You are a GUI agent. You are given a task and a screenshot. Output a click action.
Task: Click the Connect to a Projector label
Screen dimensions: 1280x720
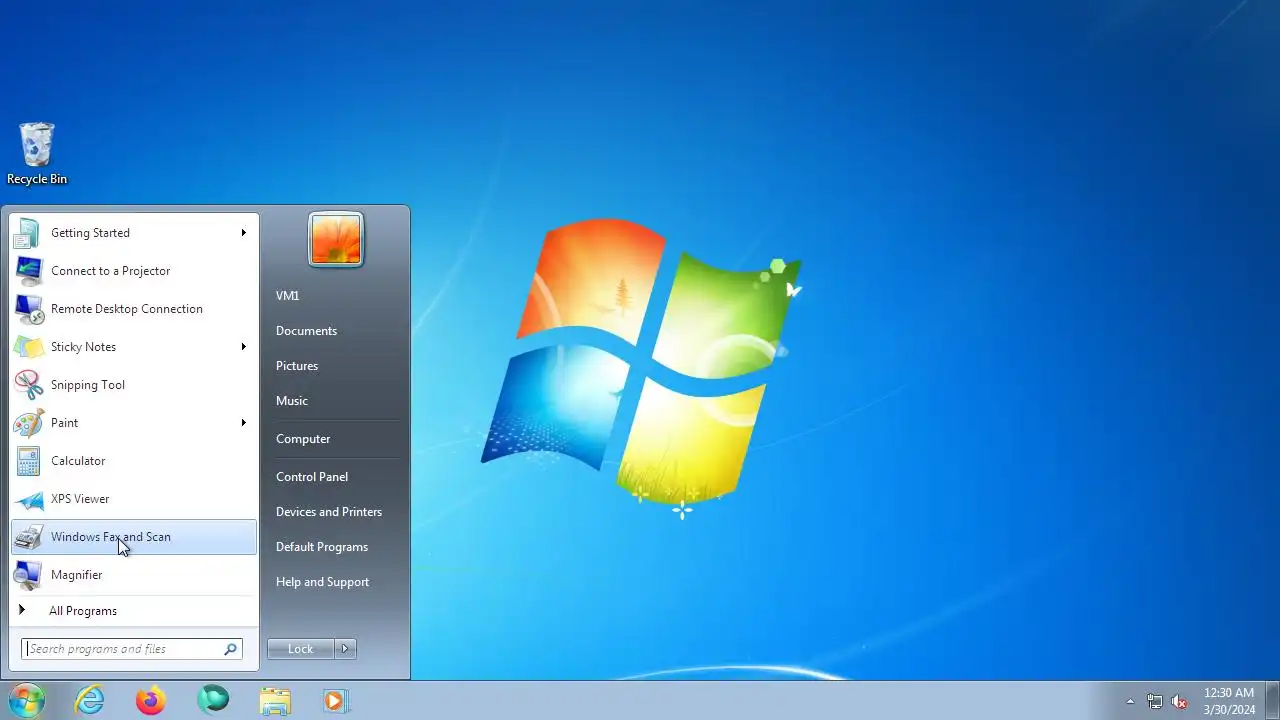[x=111, y=271]
